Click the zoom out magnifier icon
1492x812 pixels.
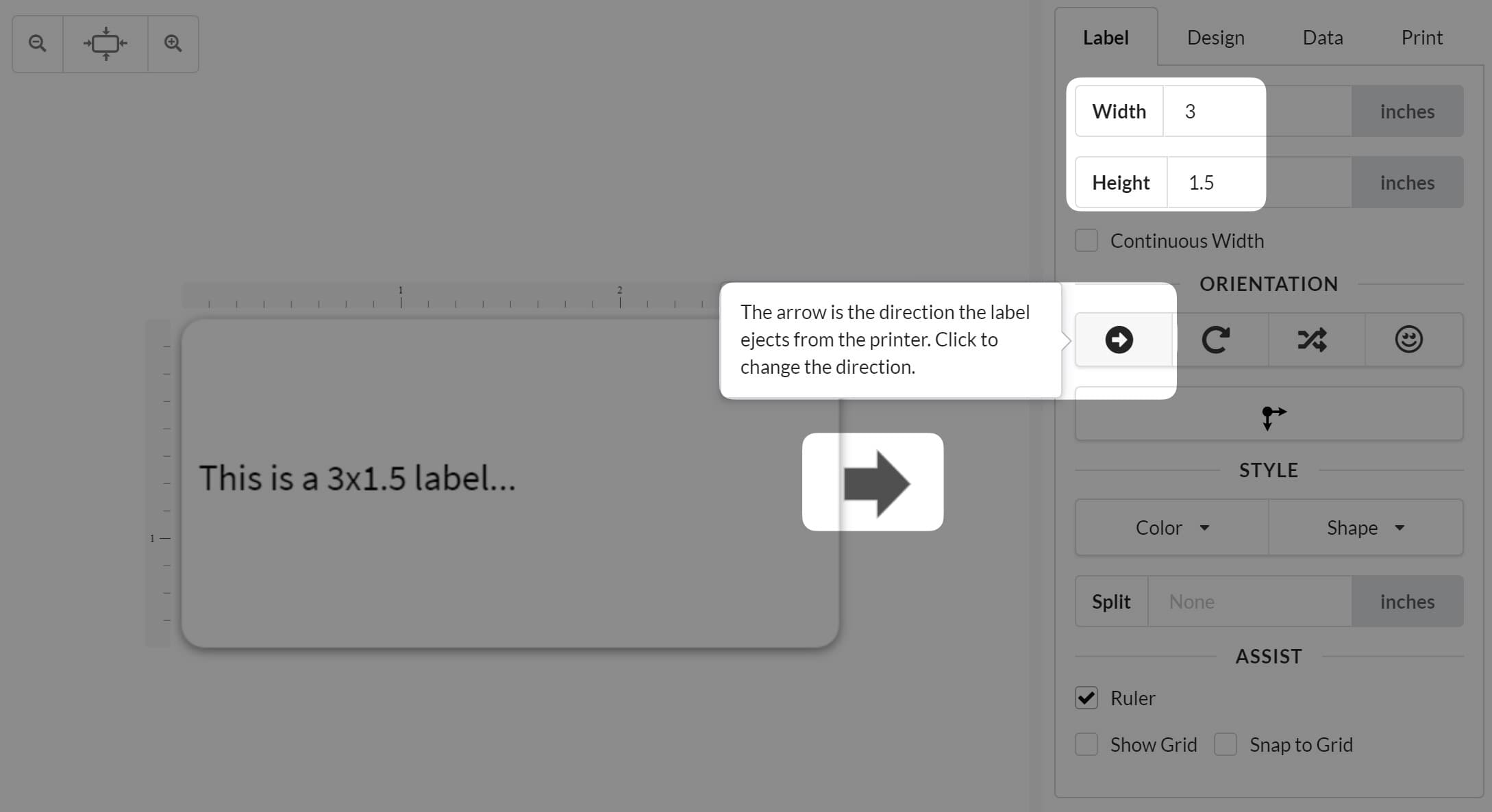pyautogui.click(x=38, y=44)
